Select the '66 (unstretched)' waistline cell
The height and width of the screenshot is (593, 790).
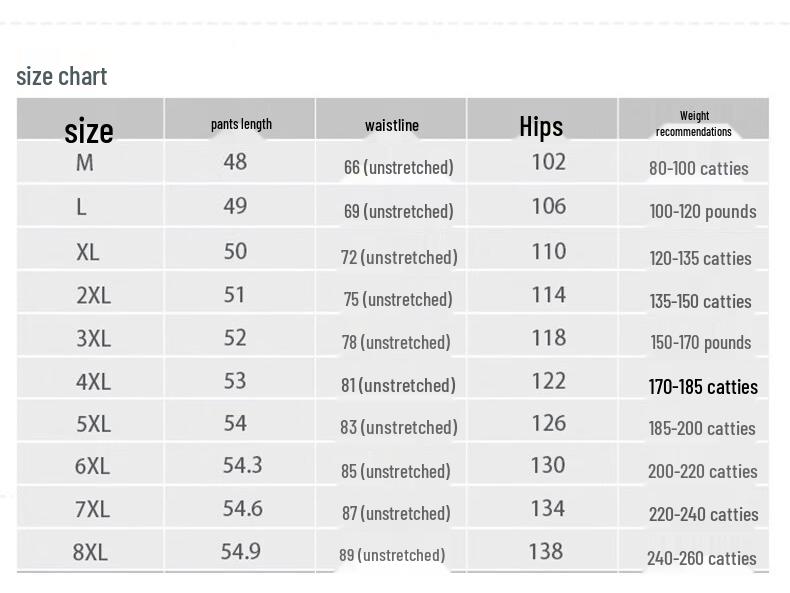coord(398,167)
